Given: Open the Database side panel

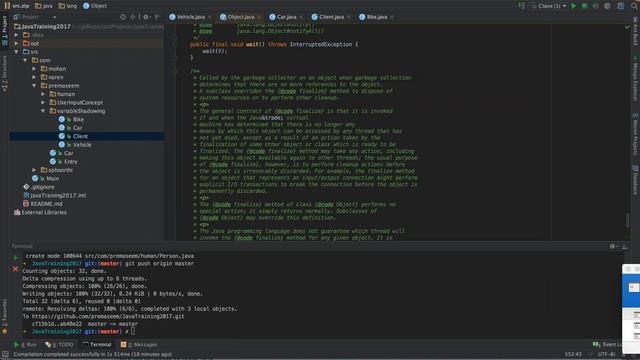Looking at the screenshot, I should coord(636,180).
